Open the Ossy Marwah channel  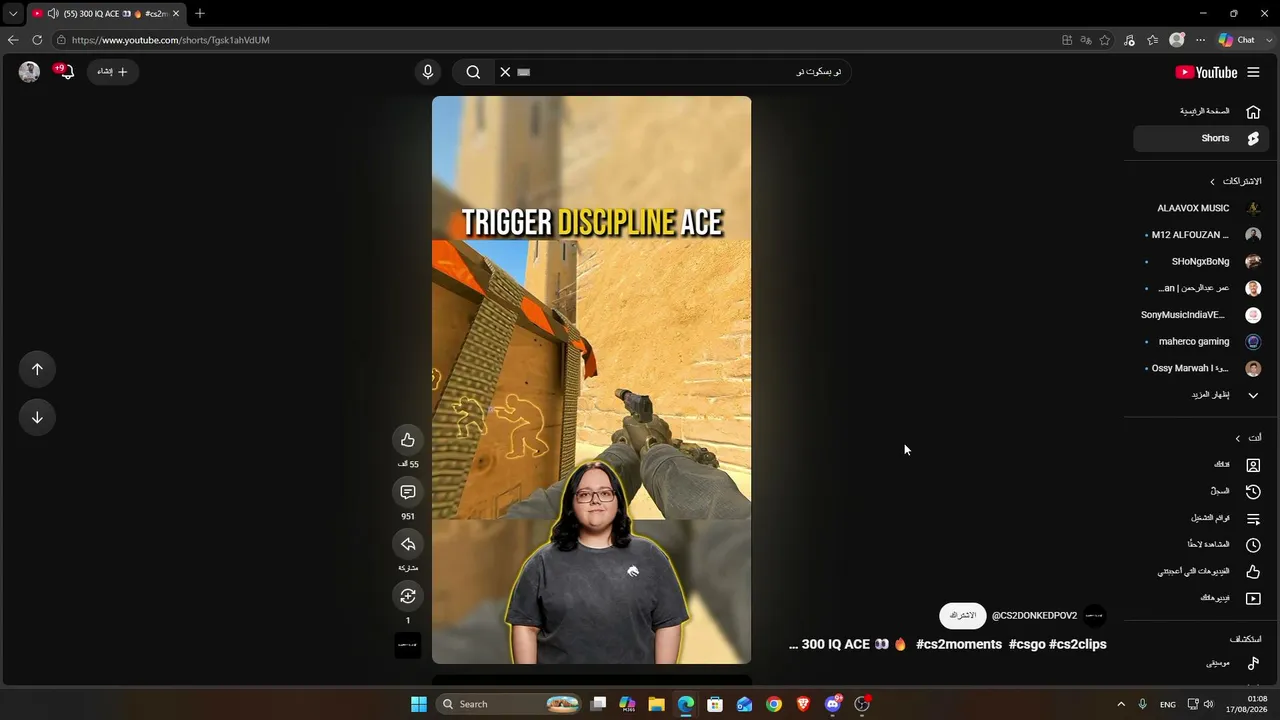(x=1202, y=368)
